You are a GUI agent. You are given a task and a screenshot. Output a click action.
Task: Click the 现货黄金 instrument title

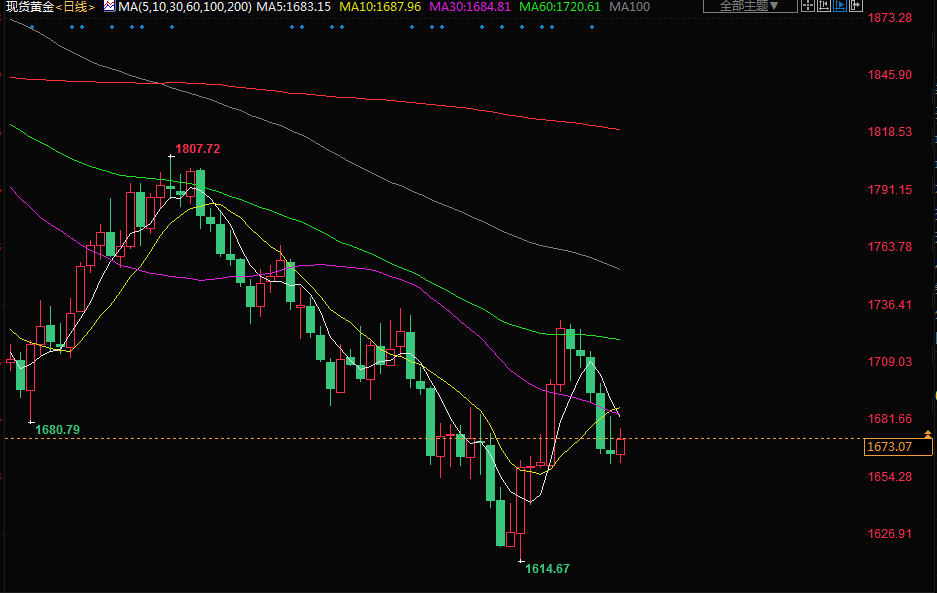(29, 7)
